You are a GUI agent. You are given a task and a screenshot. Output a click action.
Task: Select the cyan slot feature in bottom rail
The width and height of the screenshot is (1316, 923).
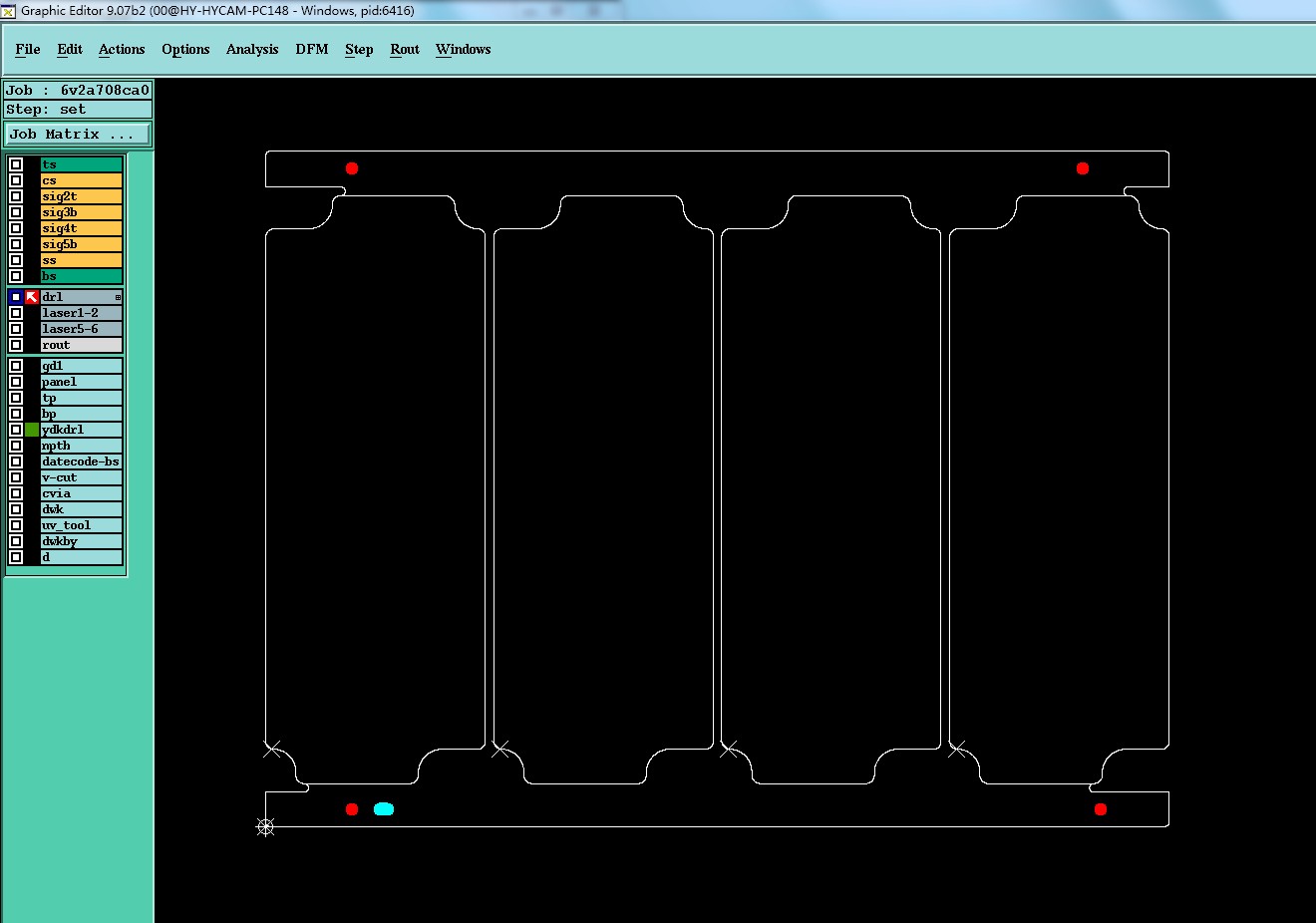click(x=384, y=809)
